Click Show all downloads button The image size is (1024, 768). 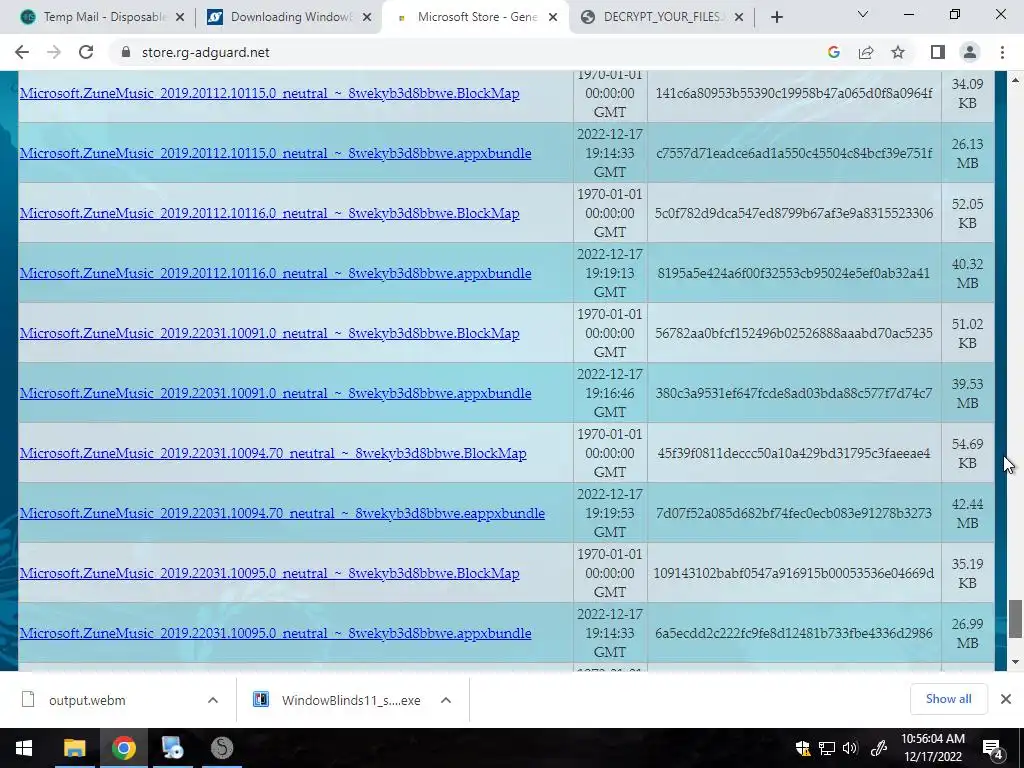(x=948, y=699)
